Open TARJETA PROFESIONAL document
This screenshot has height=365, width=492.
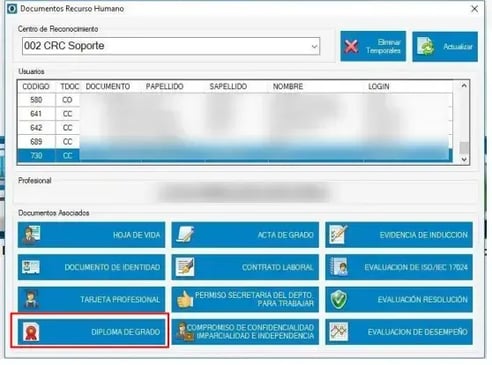91,299
